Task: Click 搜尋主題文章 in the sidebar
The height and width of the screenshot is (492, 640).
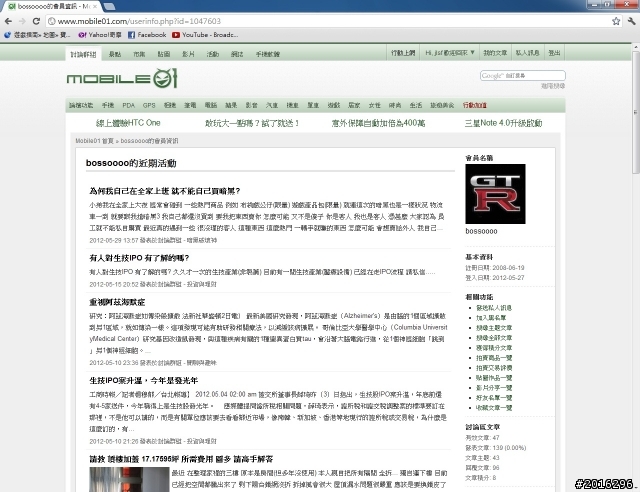Action: pyautogui.click(x=494, y=328)
